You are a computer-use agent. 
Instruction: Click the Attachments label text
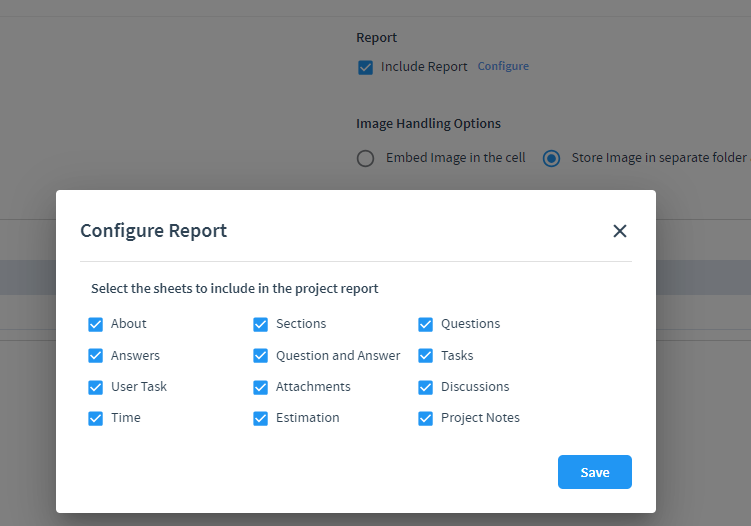(313, 387)
